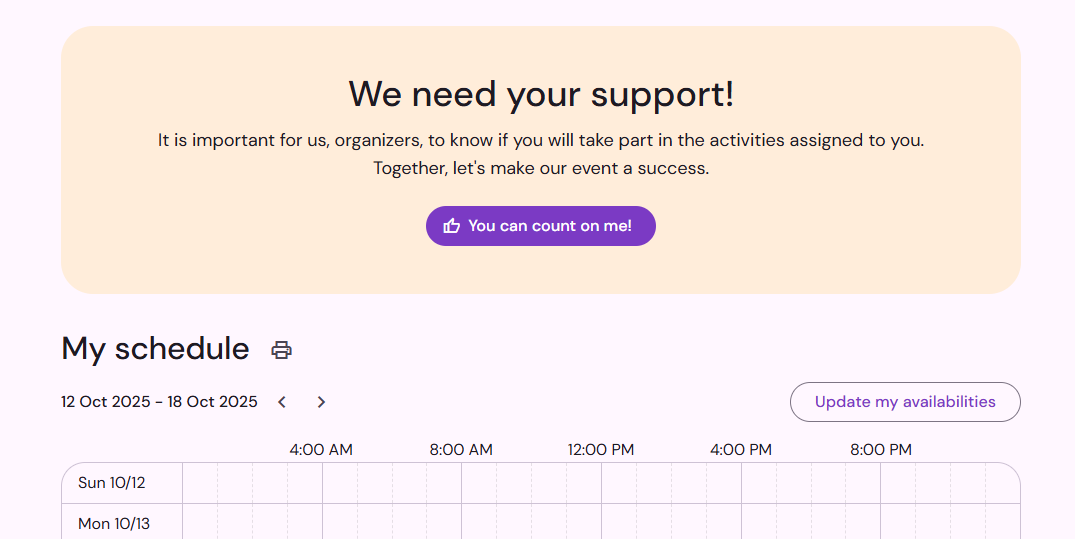Click the "My schedule" heading

(155, 348)
